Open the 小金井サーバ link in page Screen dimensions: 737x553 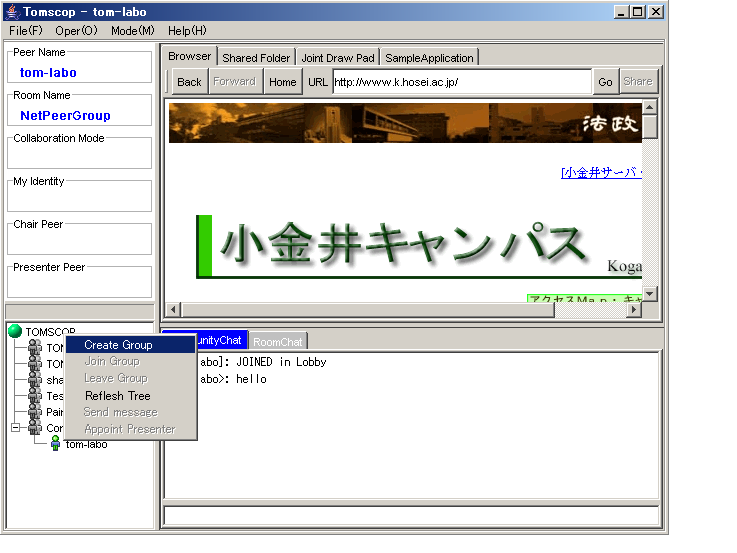[x=601, y=172]
